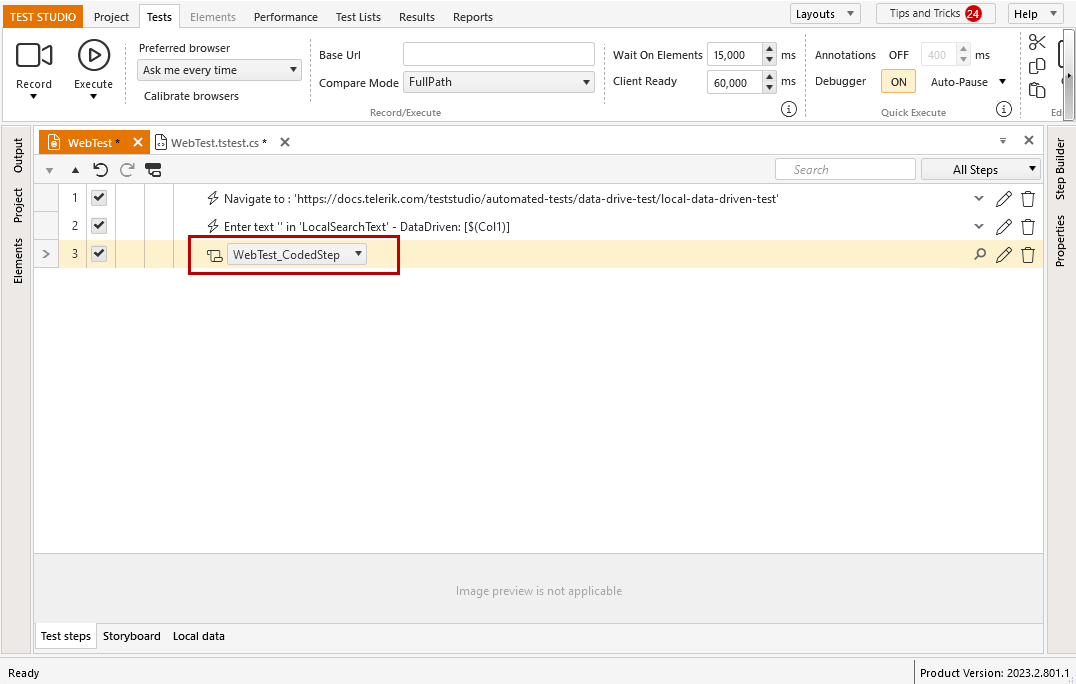This screenshot has height=684, width=1076.
Task: Open the Performance ribbon tab
Action: (x=285, y=16)
